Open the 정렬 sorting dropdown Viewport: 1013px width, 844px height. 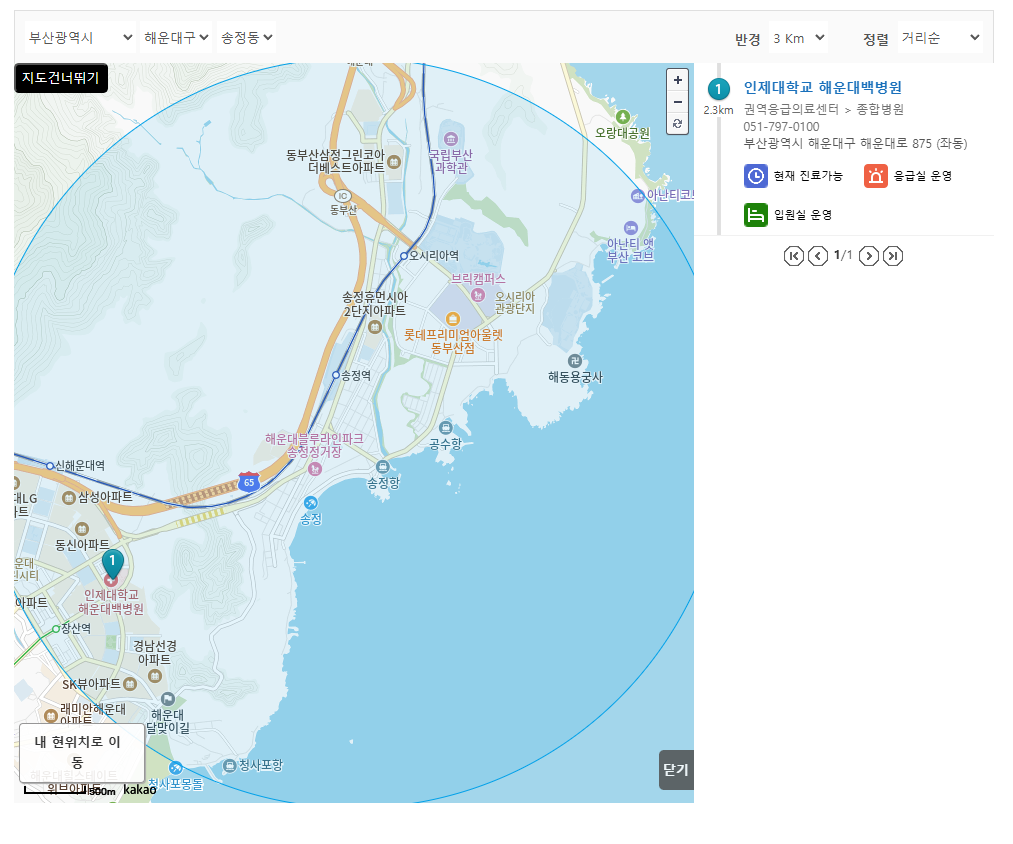tap(939, 37)
